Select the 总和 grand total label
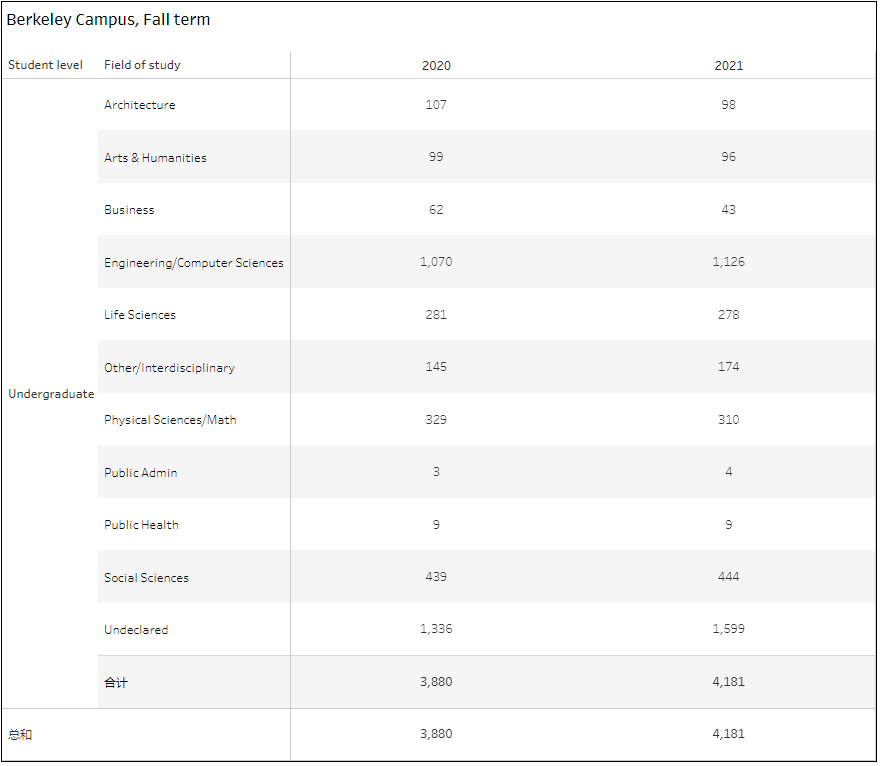 [20, 735]
